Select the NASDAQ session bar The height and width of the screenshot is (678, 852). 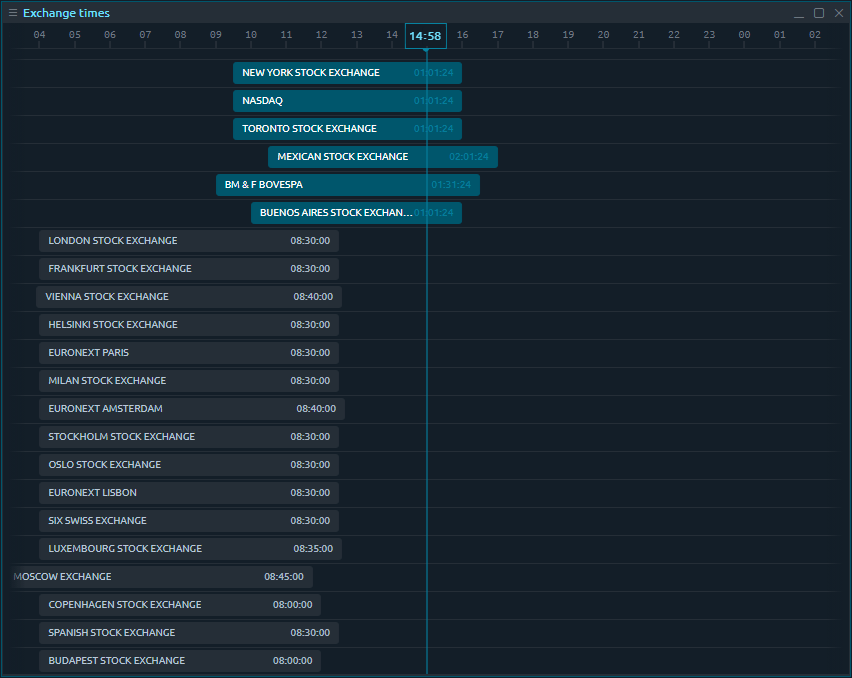[347, 101]
